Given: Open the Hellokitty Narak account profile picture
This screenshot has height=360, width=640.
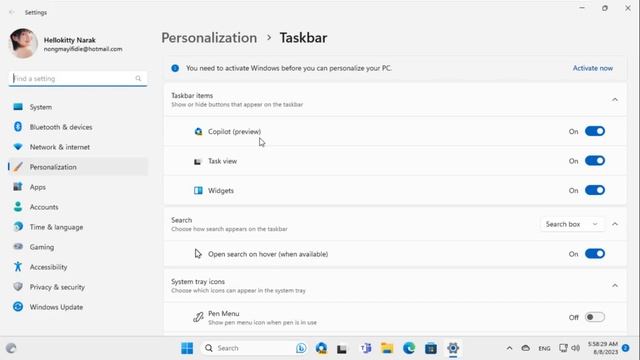Looking at the screenshot, I should [x=23, y=43].
